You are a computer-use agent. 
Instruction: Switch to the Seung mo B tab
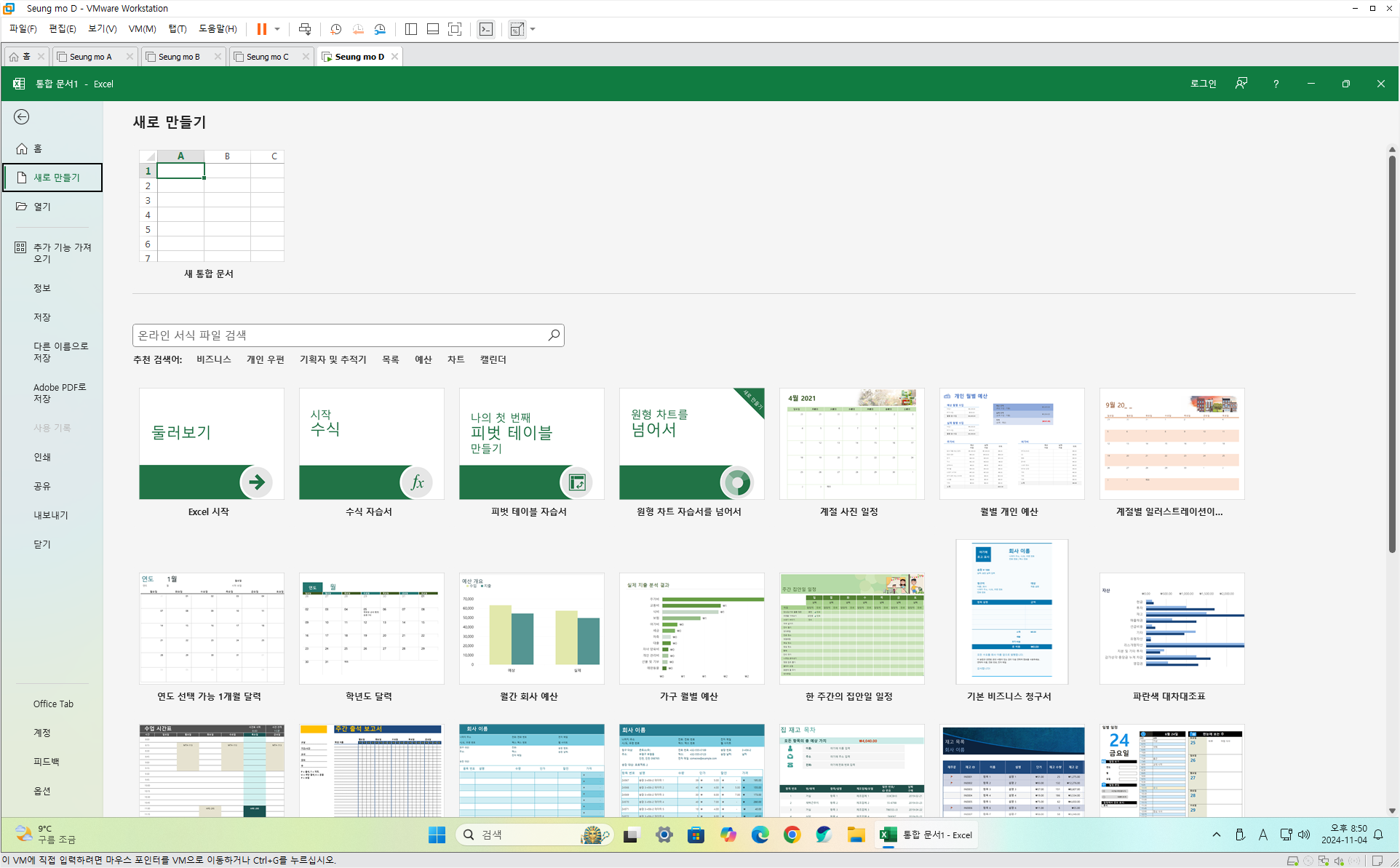[x=179, y=57]
